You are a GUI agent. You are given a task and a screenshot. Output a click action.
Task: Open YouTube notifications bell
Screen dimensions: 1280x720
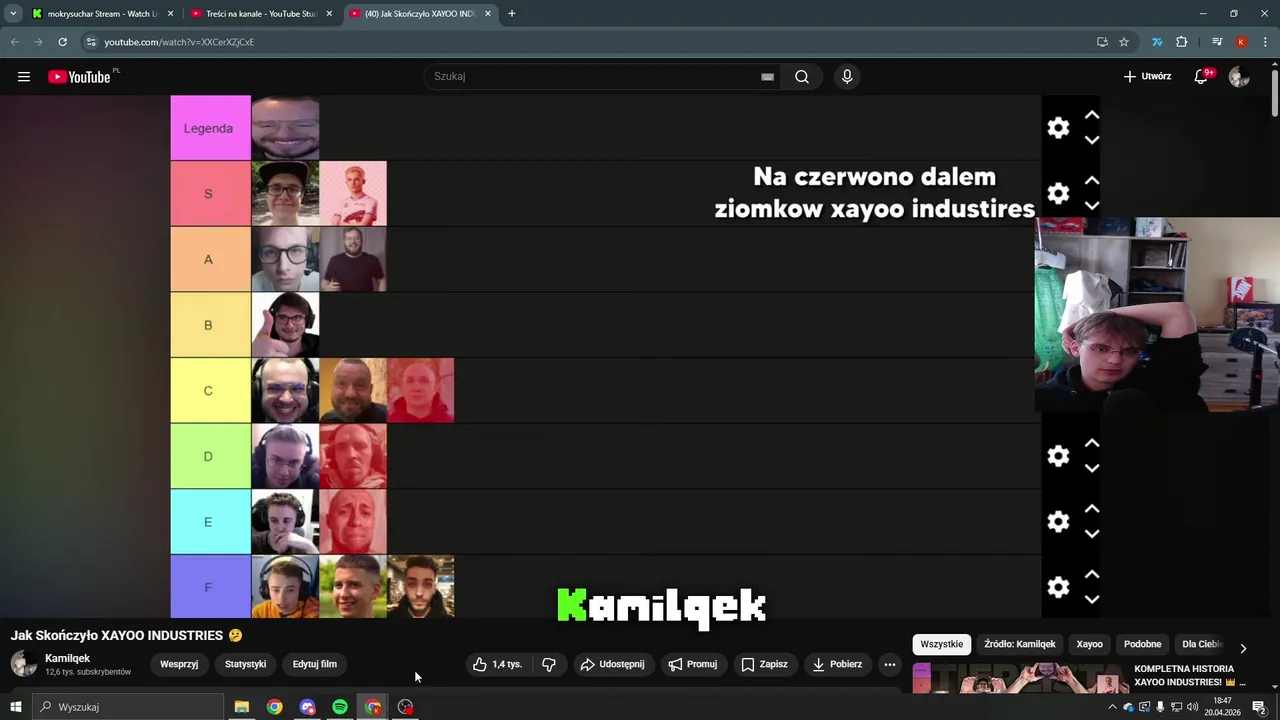[1201, 77]
